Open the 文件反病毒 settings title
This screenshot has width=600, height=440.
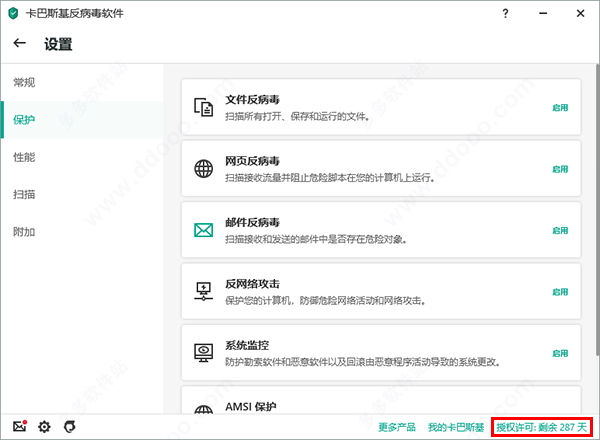pyautogui.click(x=252, y=99)
